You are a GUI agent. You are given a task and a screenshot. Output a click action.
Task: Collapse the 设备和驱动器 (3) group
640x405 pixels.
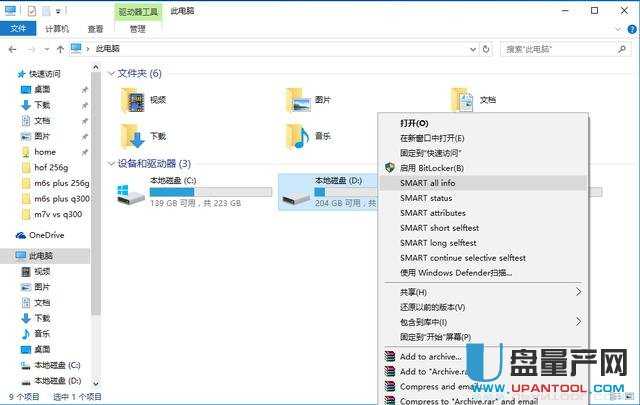[111, 163]
